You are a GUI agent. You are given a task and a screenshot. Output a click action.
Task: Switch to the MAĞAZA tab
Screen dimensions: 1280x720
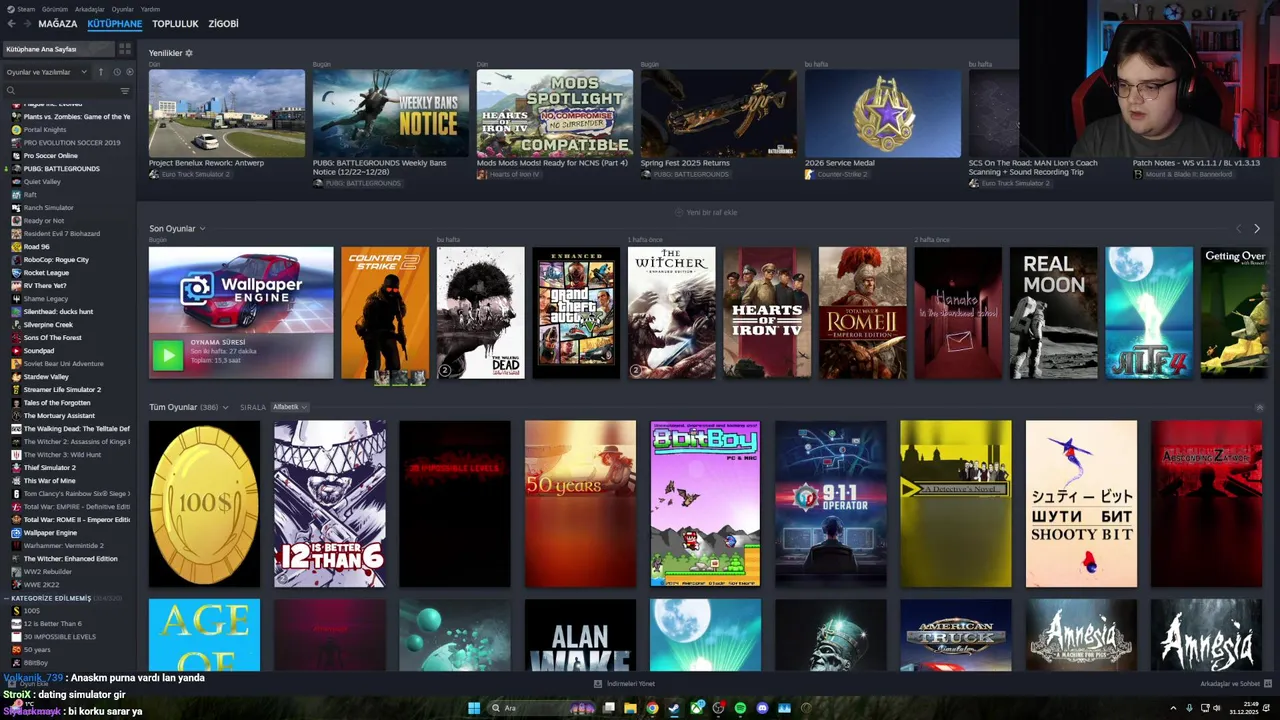pos(57,24)
